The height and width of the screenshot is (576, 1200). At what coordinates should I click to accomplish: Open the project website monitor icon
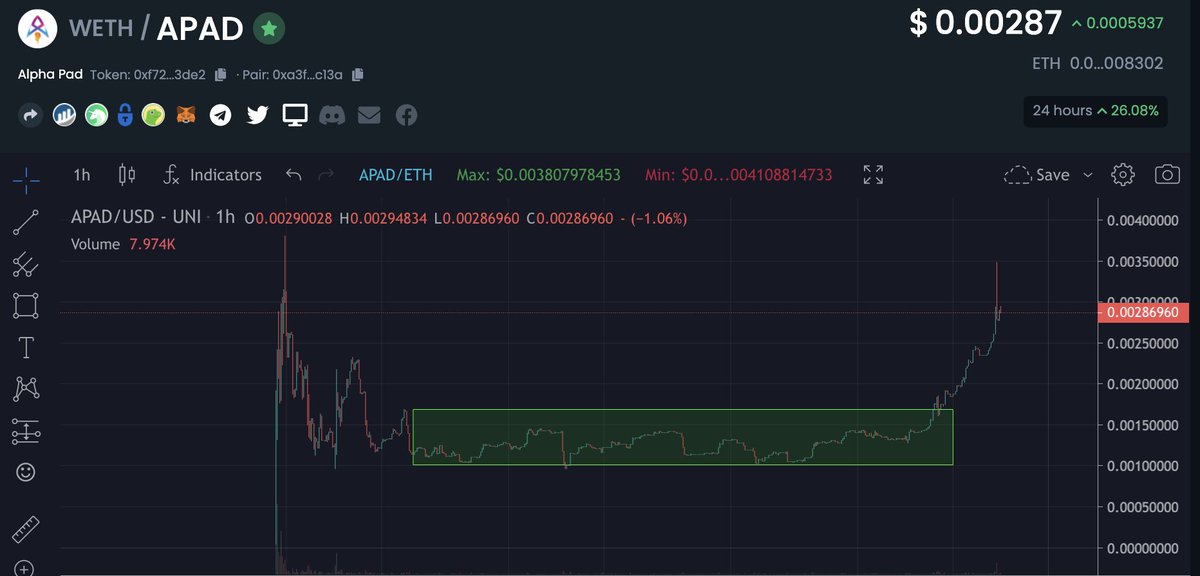click(x=294, y=115)
